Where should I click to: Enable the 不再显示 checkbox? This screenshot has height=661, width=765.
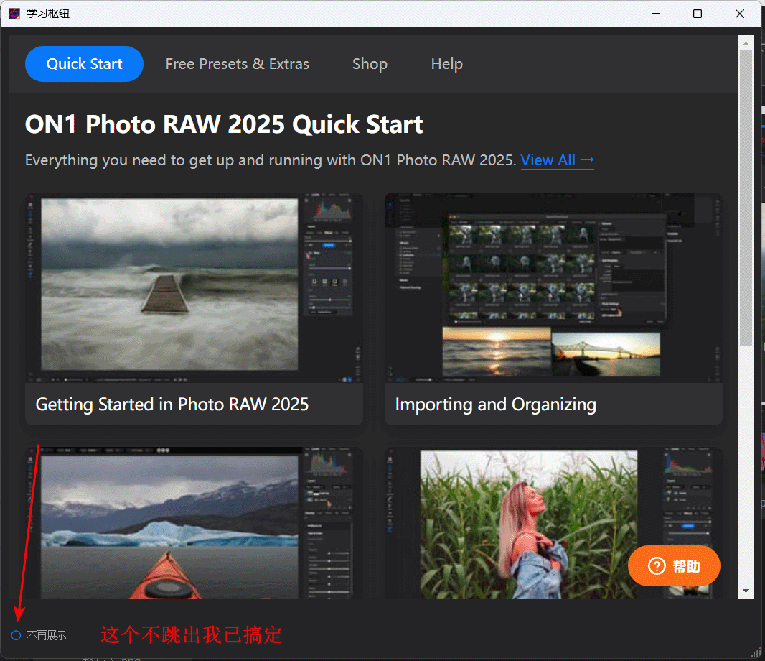coord(16,635)
